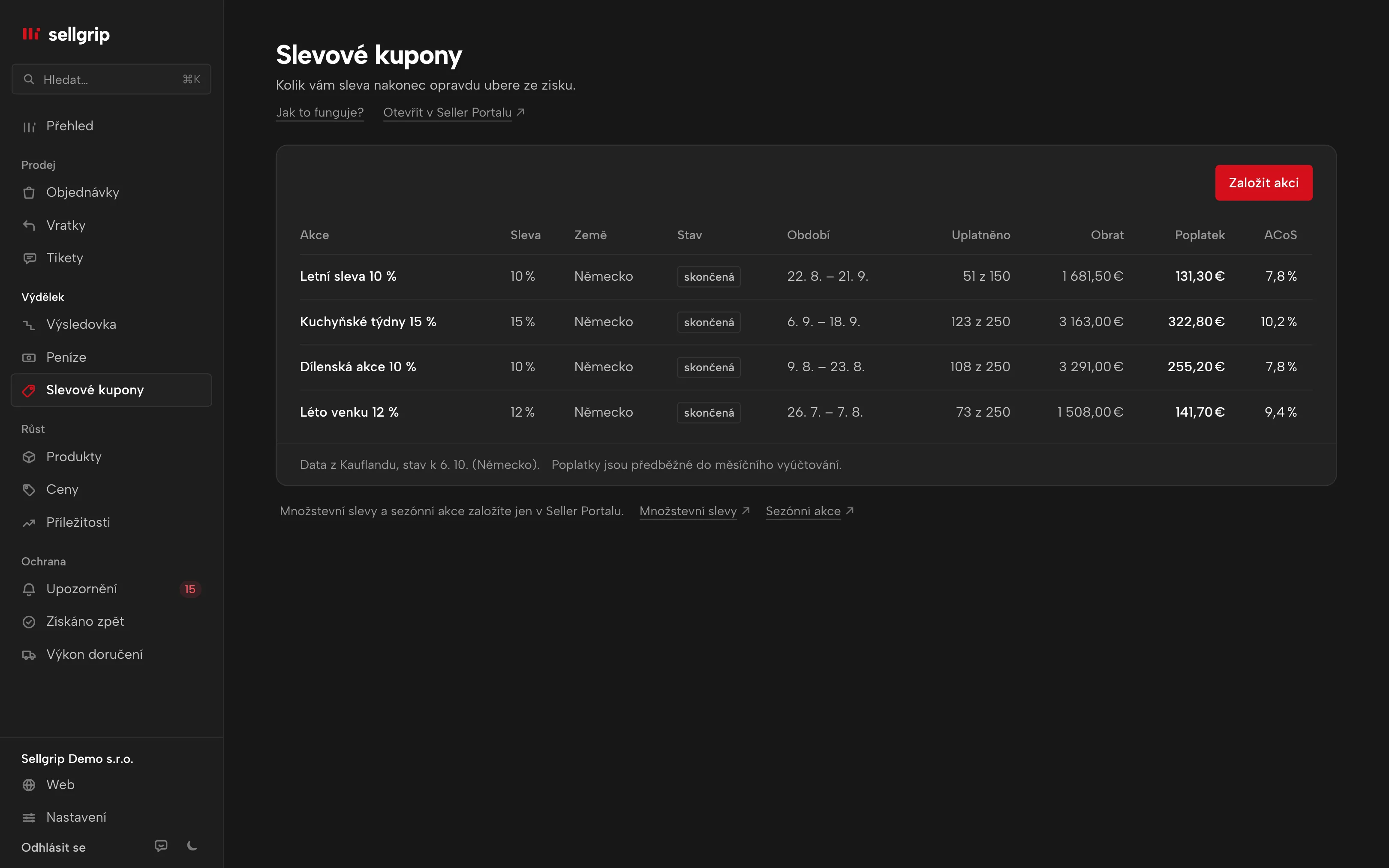Click the Přehled bars icon

click(29, 126)
